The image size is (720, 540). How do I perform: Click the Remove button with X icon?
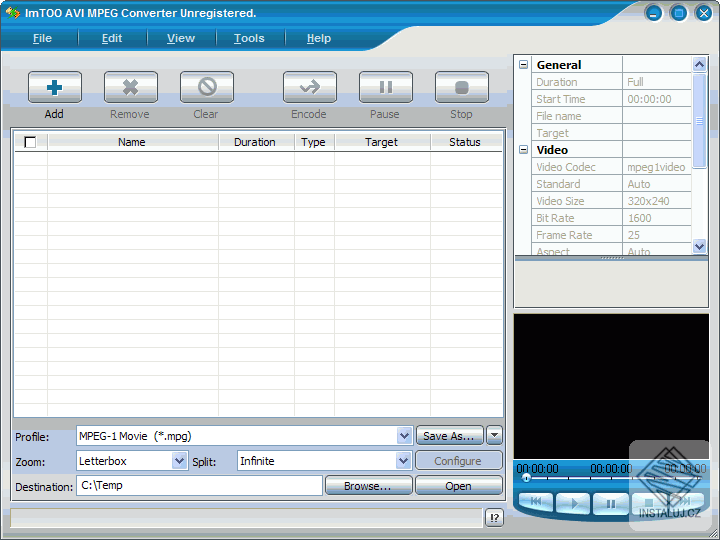131,87
